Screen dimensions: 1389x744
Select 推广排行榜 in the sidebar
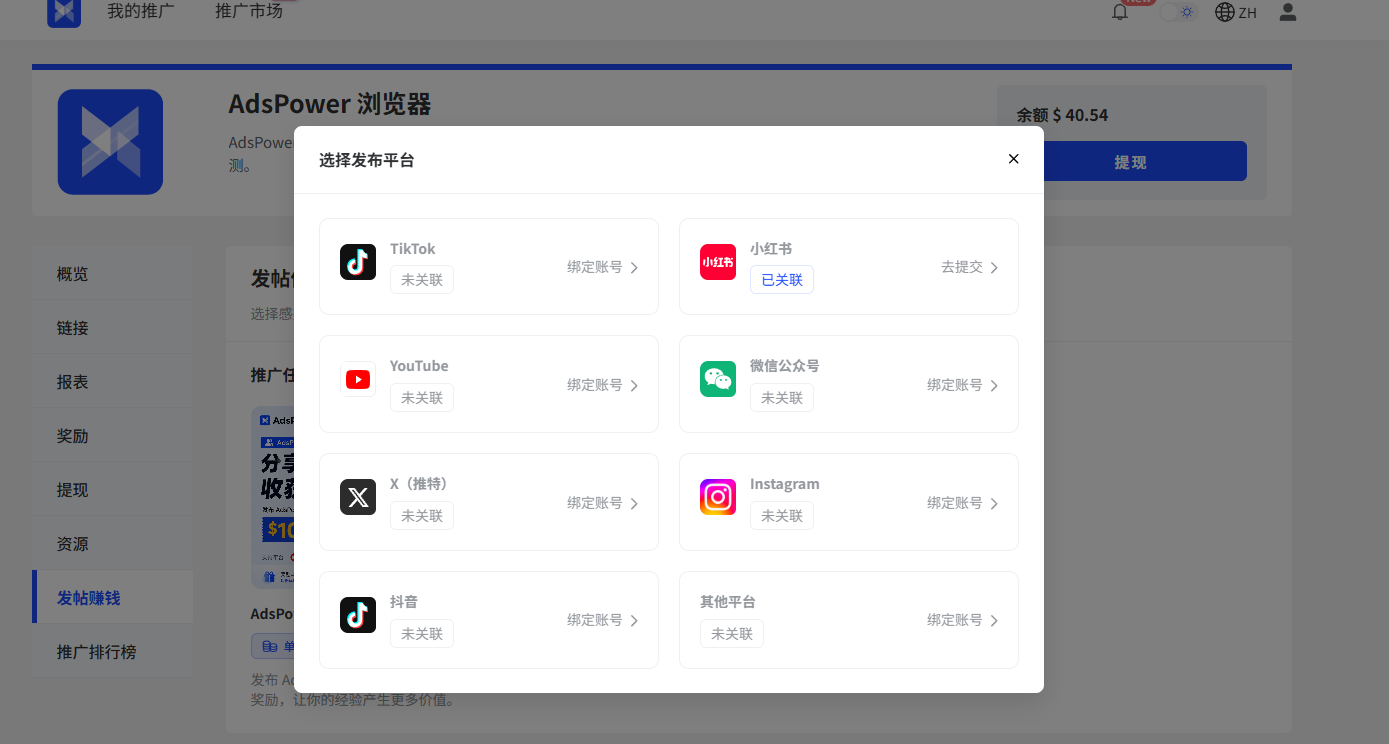click(112, 652)
